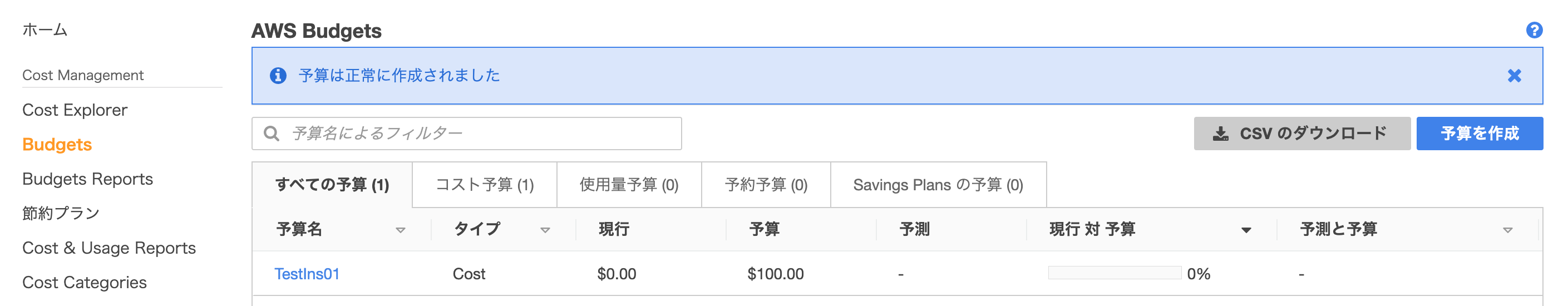
Task: Click the search magnifier icon
Action: pyautogui.click(x=272, y=133)
